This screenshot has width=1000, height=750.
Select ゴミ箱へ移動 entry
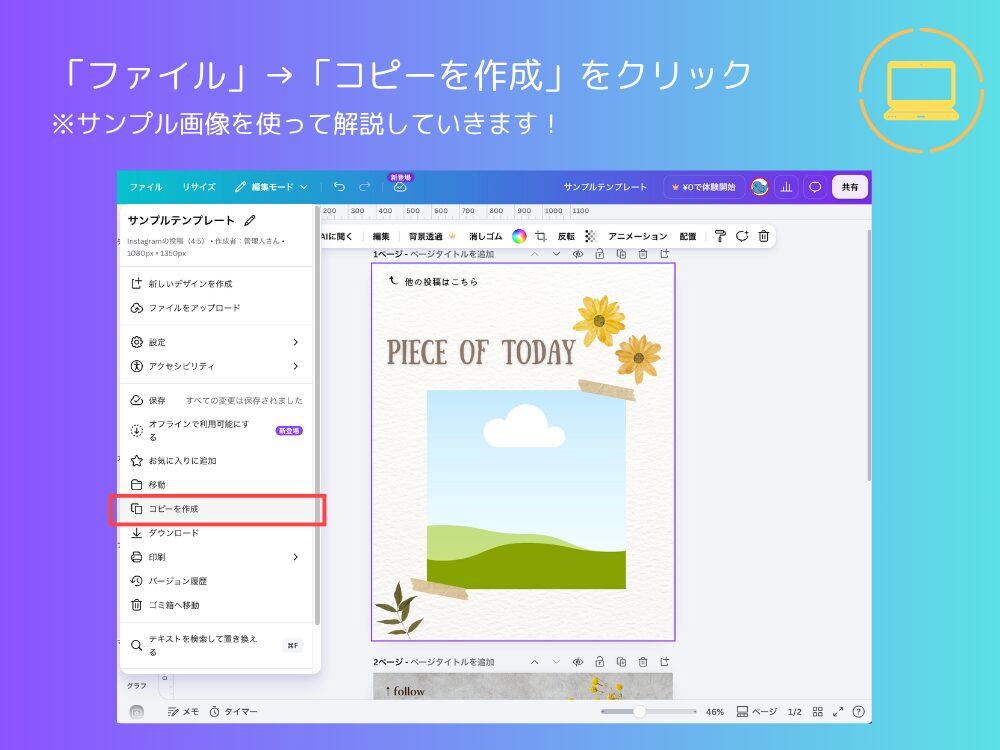(217, 605)
